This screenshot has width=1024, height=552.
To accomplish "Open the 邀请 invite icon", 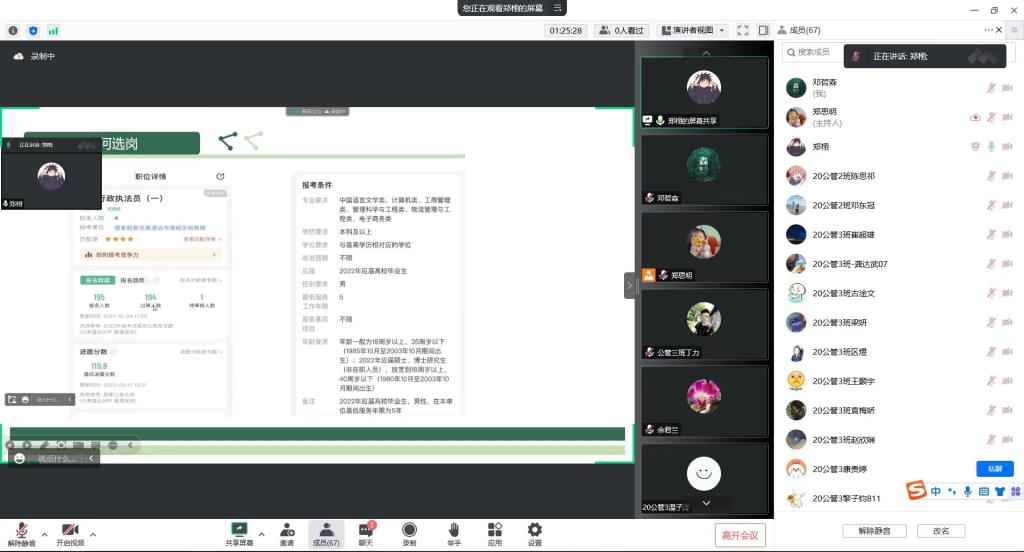I will click(287, 534).
